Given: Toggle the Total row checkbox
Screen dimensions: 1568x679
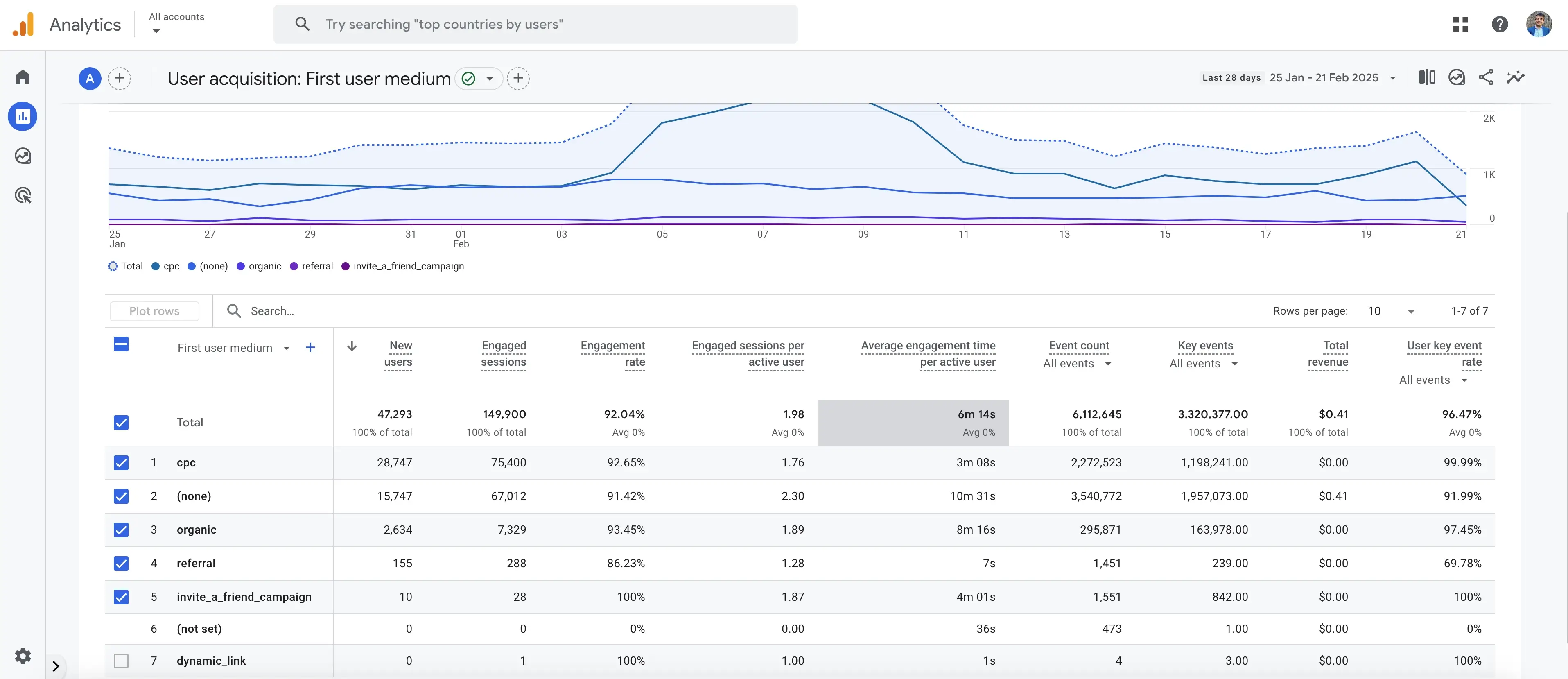Looking at the screenshot, I should tap(121, 422).
